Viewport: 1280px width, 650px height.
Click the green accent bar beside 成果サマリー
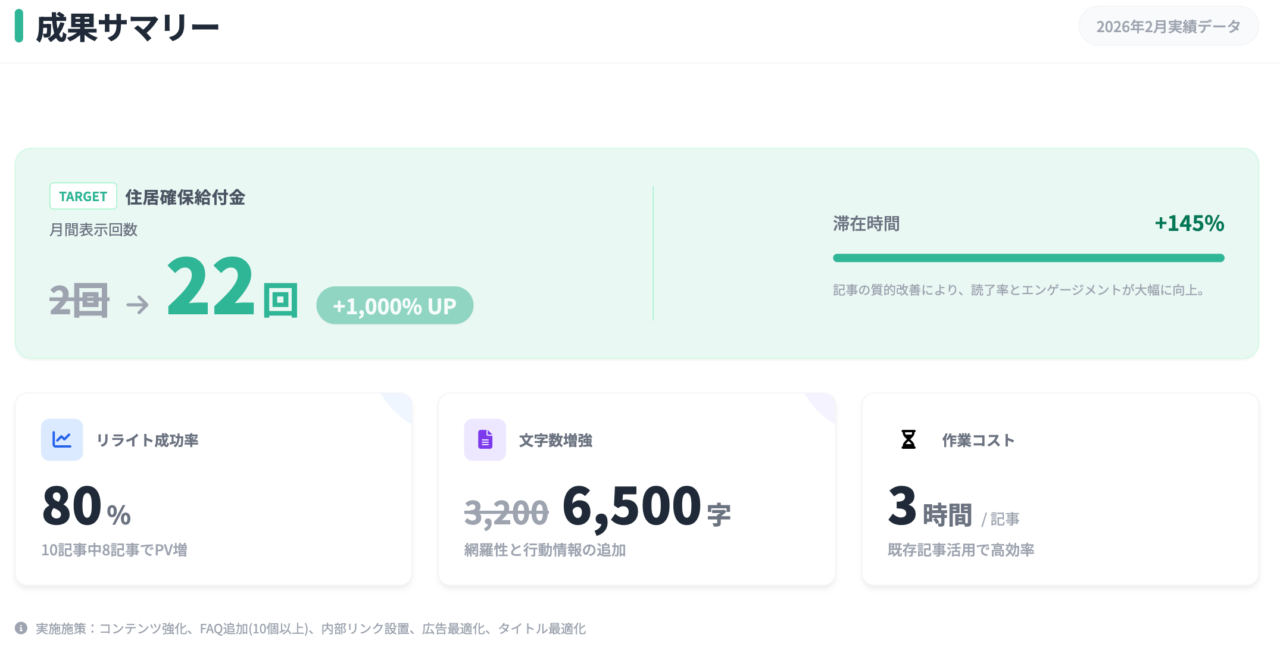19,26
